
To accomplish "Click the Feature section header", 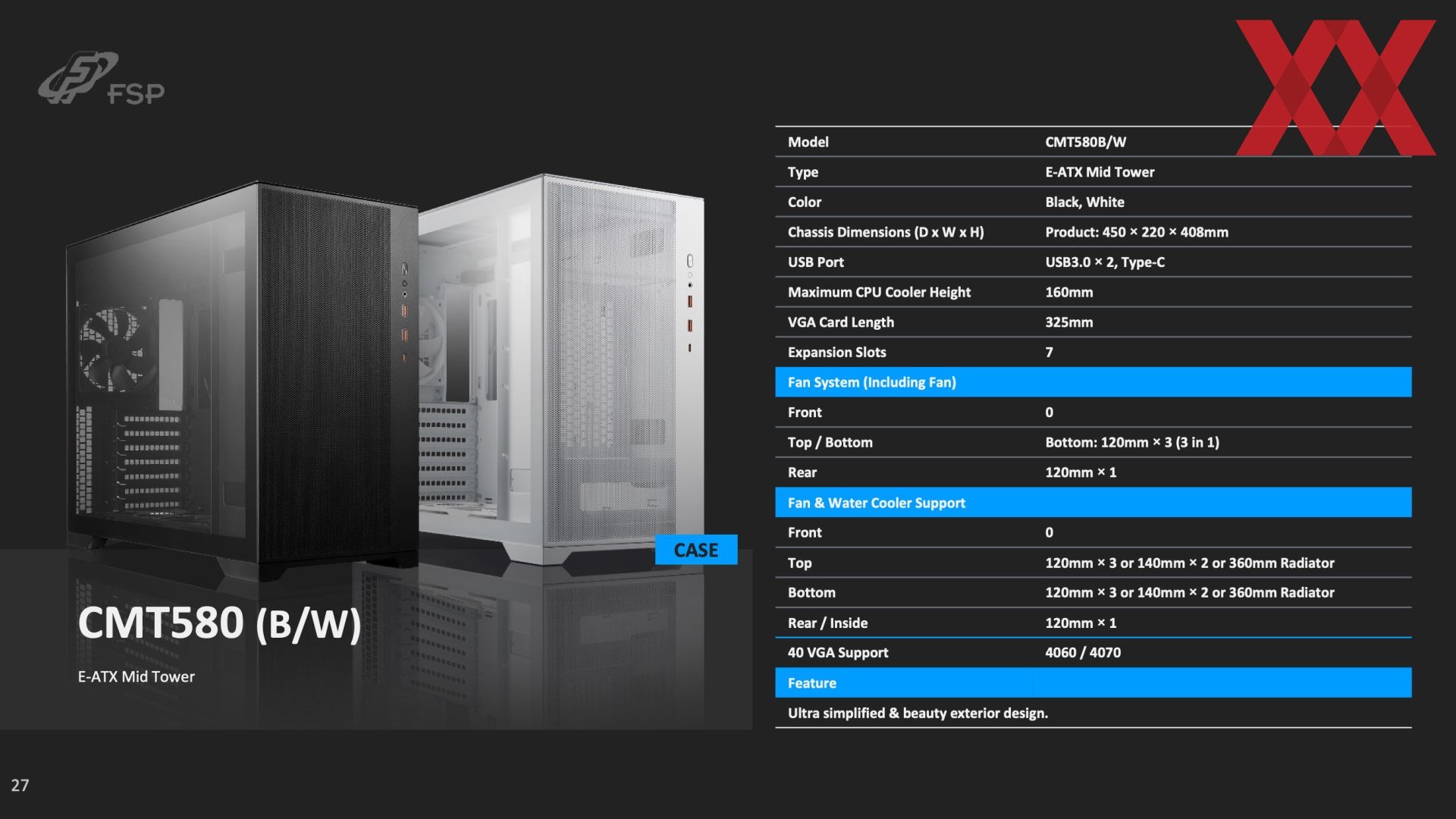I will click(1093, 682).
